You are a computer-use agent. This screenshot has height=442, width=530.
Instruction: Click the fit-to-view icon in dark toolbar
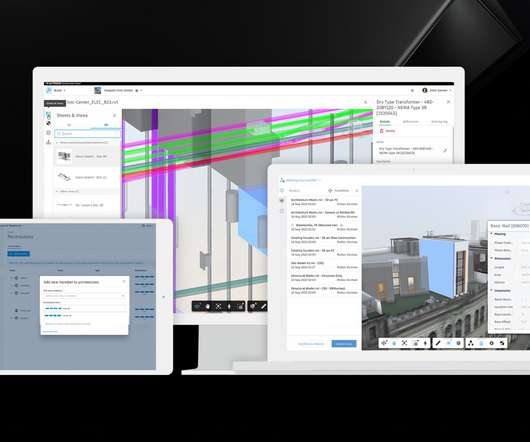coord(218,306)
